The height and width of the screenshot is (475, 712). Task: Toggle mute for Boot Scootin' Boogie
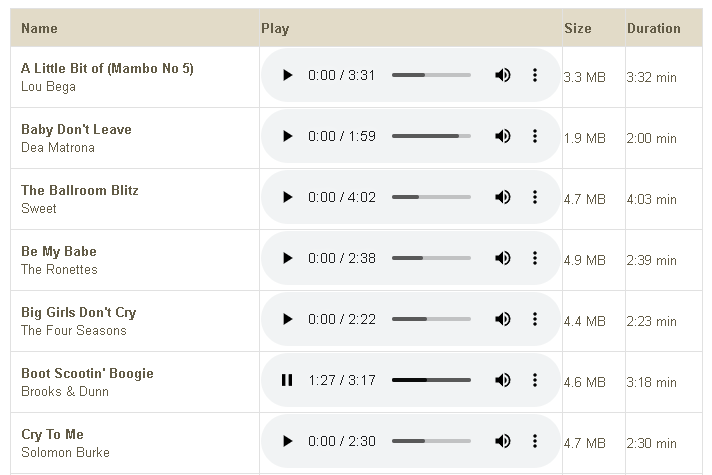[503, 380]
